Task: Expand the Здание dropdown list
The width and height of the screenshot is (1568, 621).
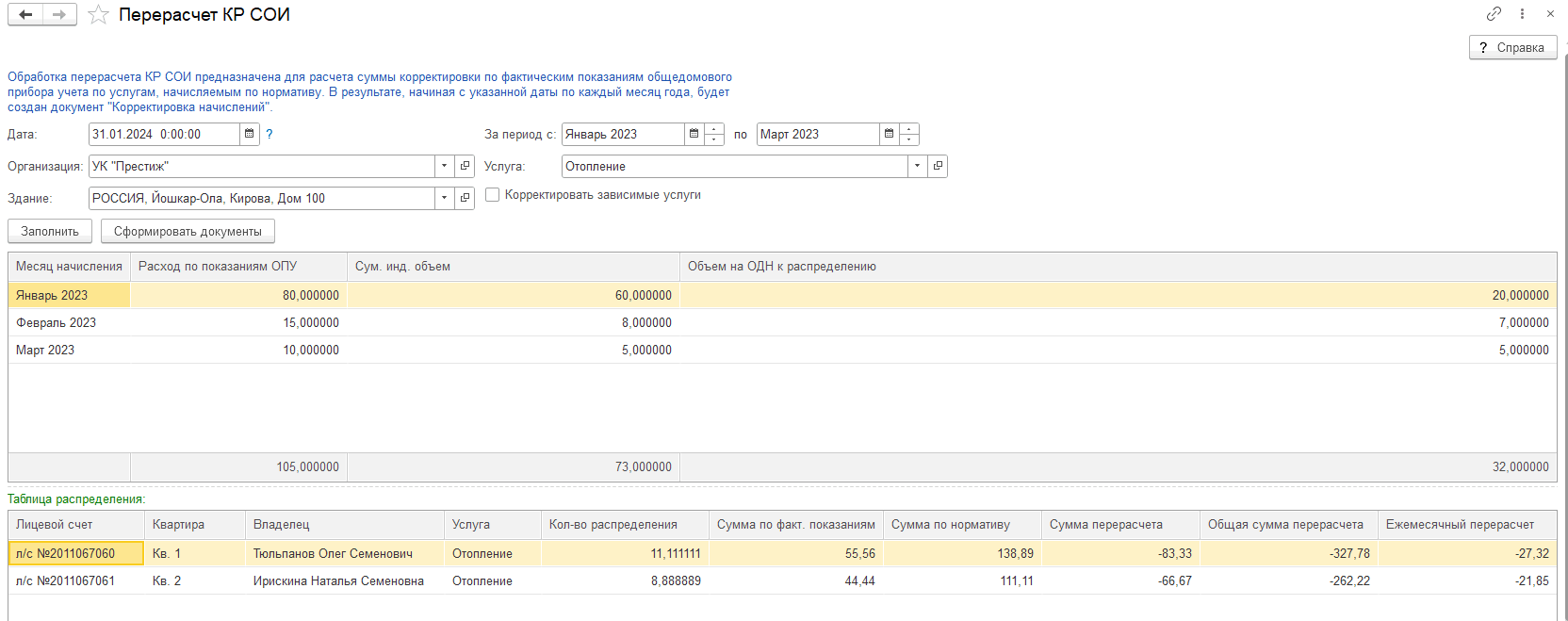Action: tap(445, 198)
